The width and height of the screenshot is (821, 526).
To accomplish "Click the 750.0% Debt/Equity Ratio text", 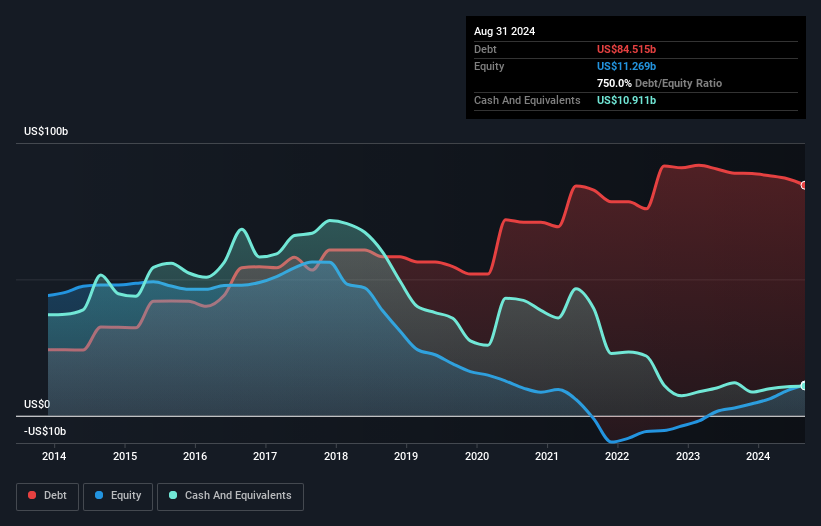I will (x=659, y=83).
